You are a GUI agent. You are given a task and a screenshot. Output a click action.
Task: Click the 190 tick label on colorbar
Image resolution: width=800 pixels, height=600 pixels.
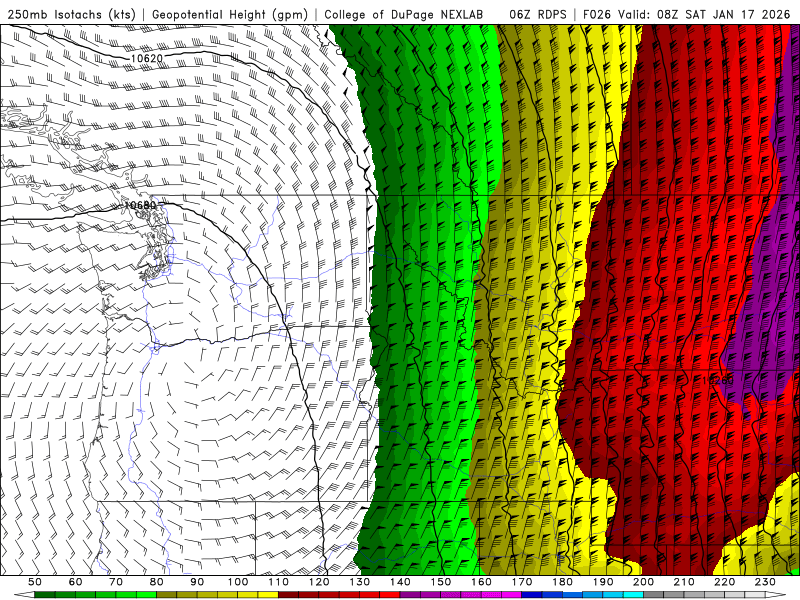pos(603,582)
